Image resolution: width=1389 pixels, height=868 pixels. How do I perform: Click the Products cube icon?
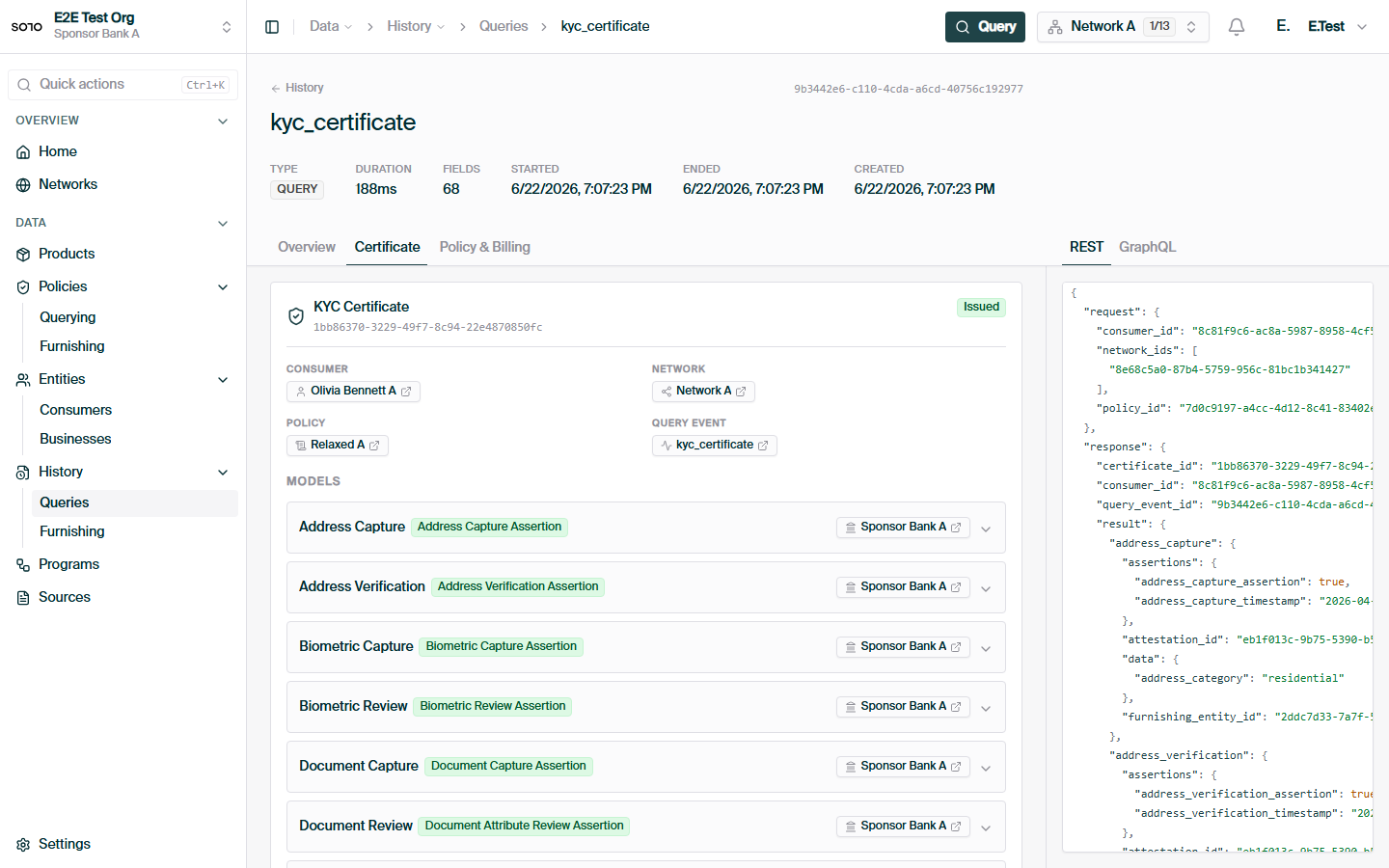tap(23, 255)
